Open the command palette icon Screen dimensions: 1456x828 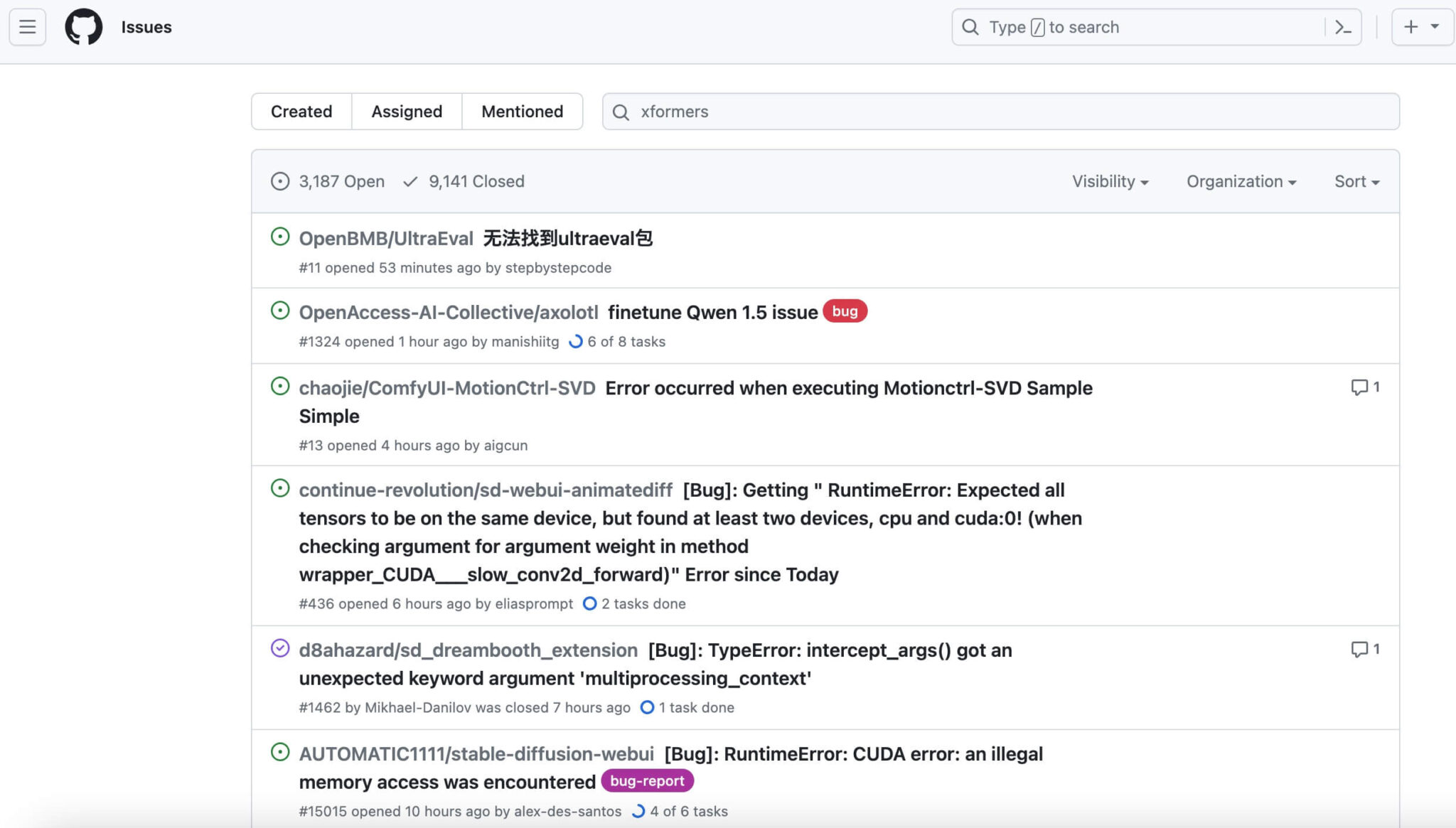pos(1342,27)
